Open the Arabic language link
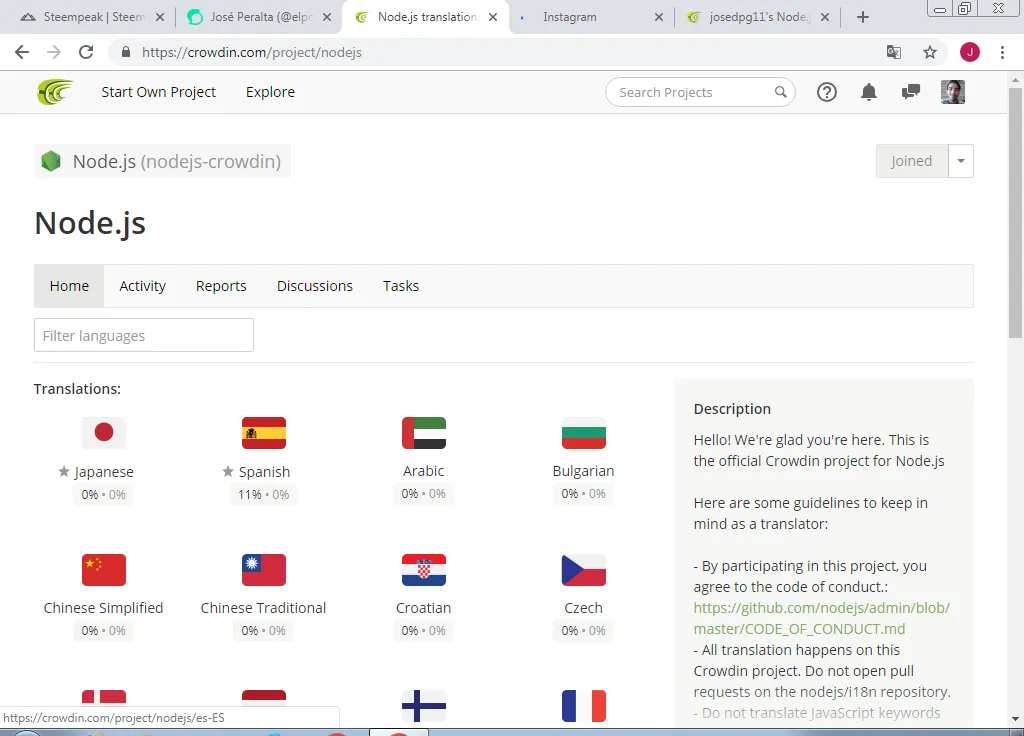 point(424,471)
